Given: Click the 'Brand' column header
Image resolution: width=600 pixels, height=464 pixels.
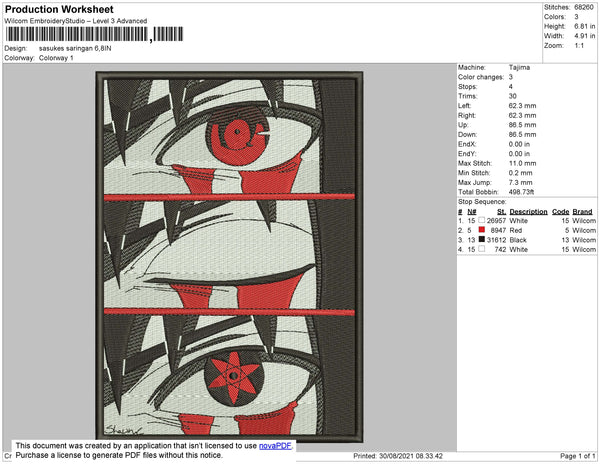Looking at the screenshot, I should coord(582,212).
